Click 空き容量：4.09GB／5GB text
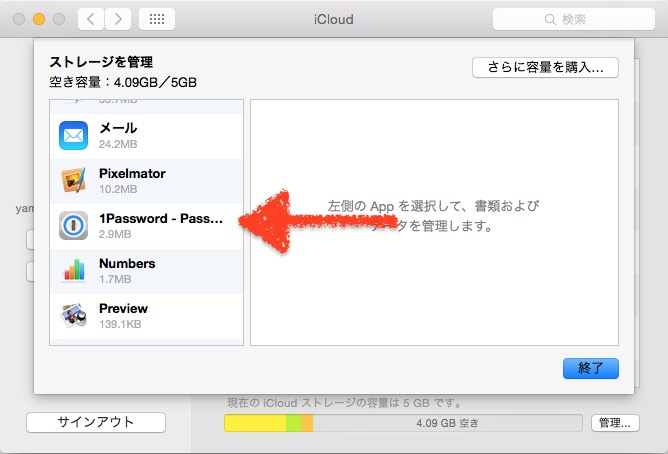The height and width of the screenshot is (454, 668). click(x=123, y=82)
